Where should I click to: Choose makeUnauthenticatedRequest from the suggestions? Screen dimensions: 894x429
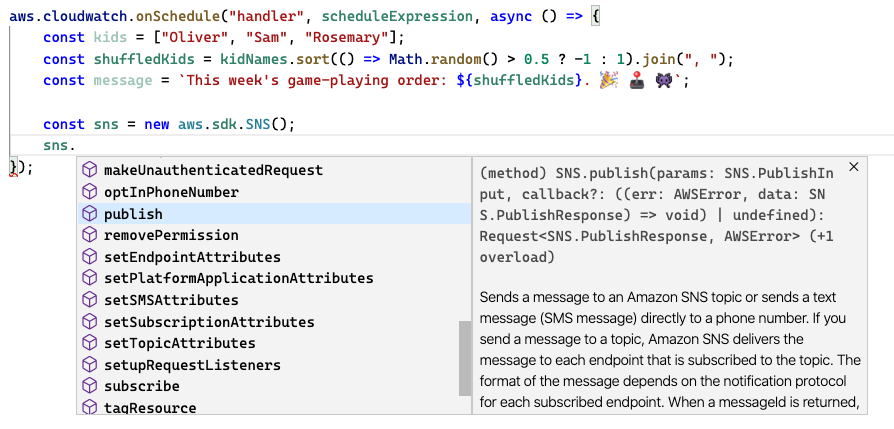(274, 170)
